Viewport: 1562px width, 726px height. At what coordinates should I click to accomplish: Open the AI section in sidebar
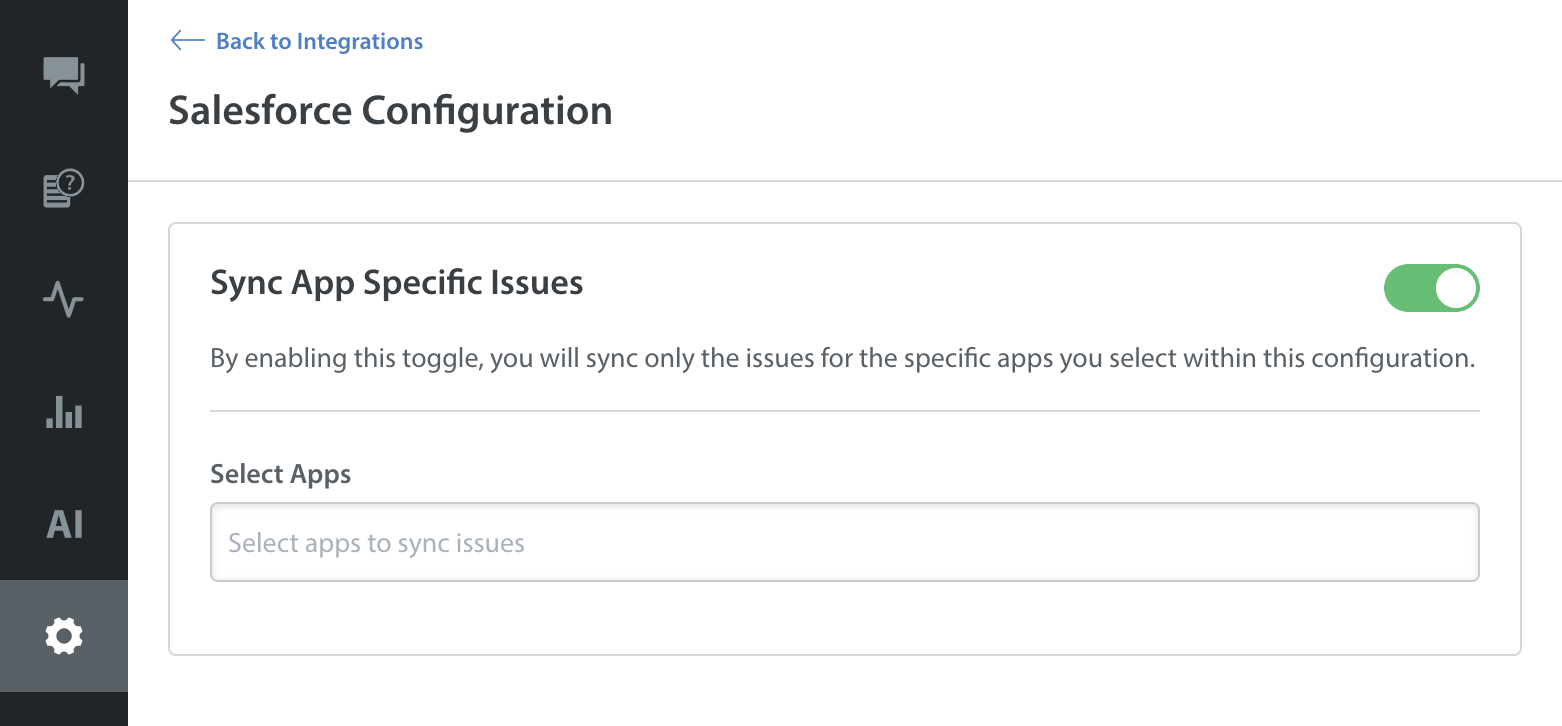(64, 524)
